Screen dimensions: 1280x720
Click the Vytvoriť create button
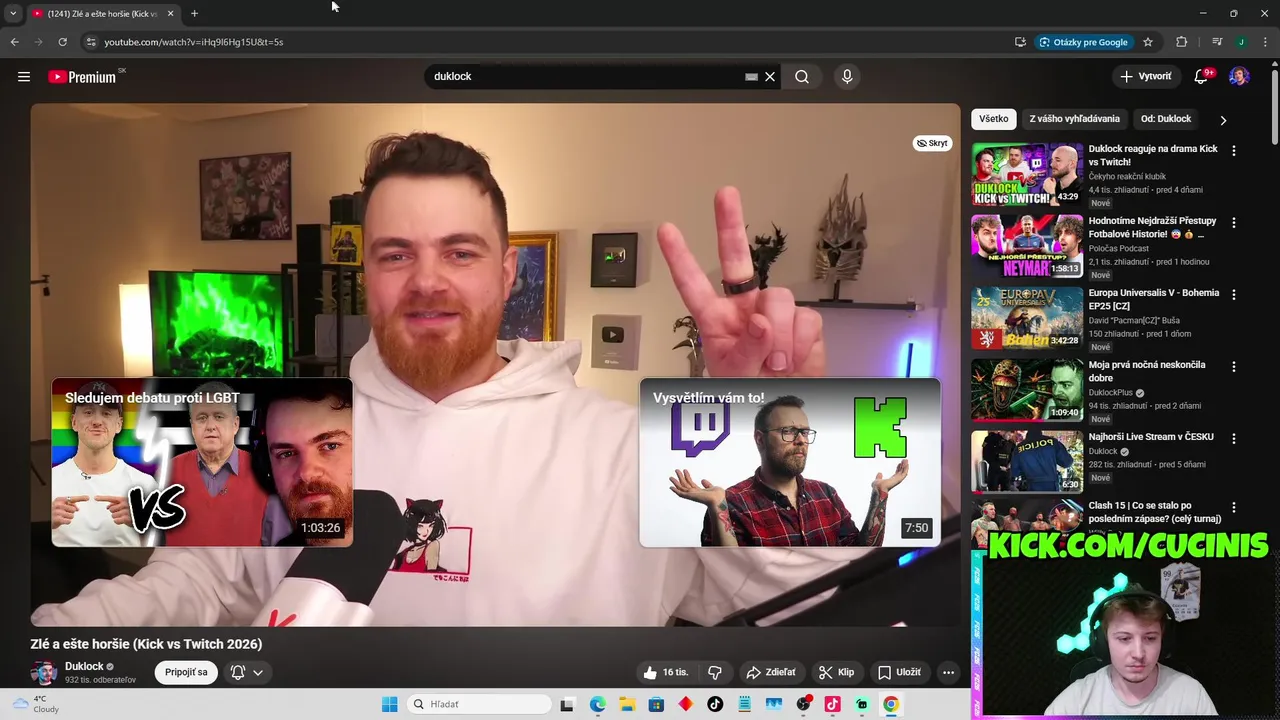[x=1145, y=76]
